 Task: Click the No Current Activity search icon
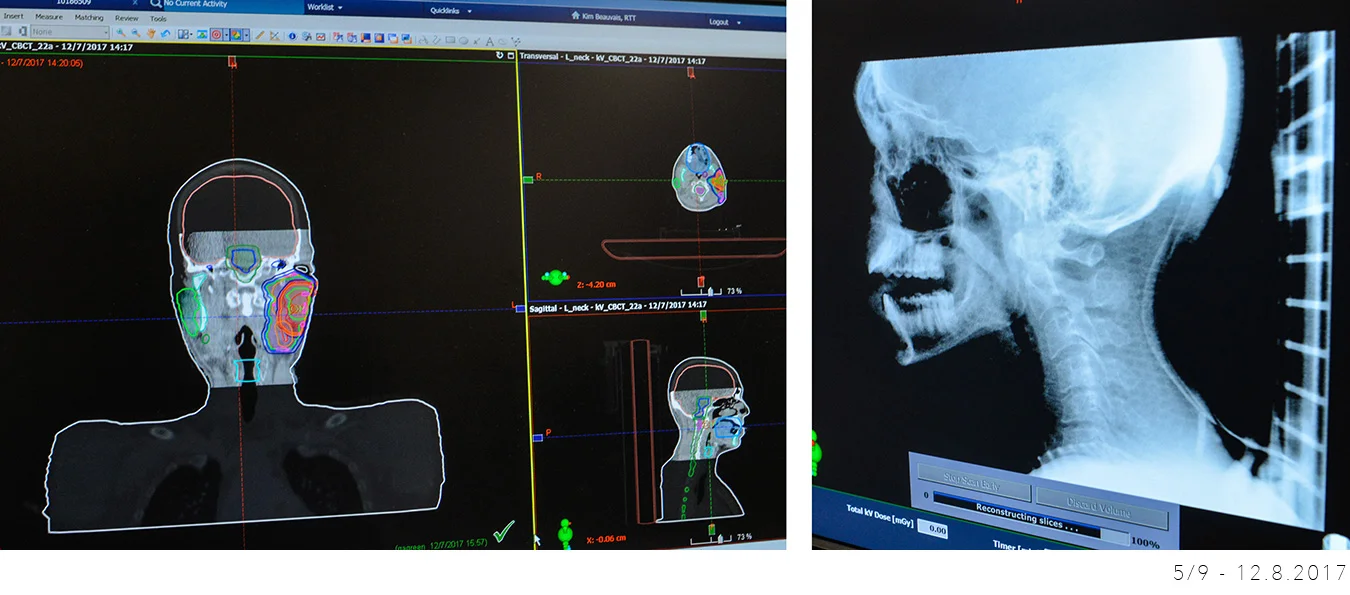point(155,4)
